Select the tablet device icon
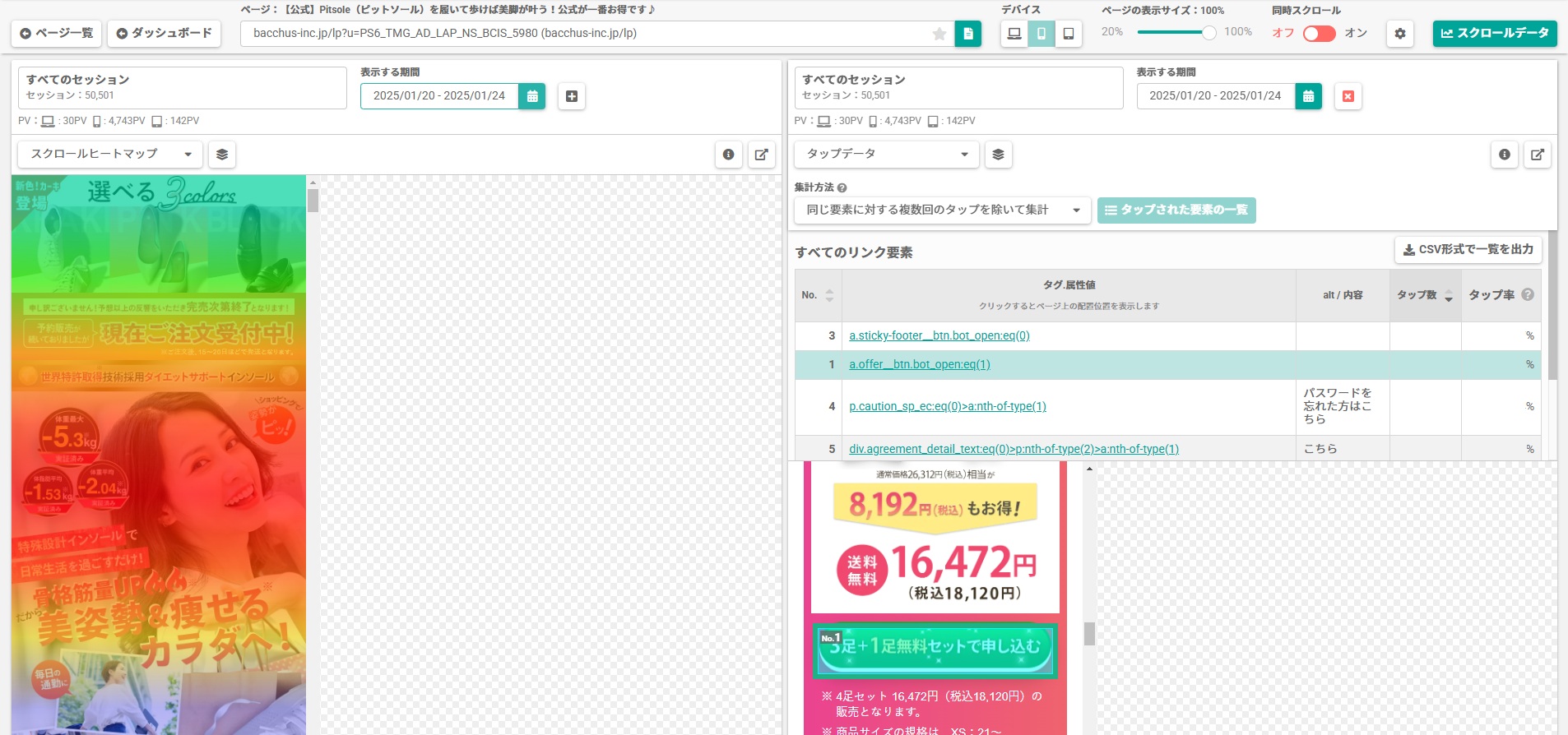The width and height of the screenshot is (1568, 735). click(1069, 34)
